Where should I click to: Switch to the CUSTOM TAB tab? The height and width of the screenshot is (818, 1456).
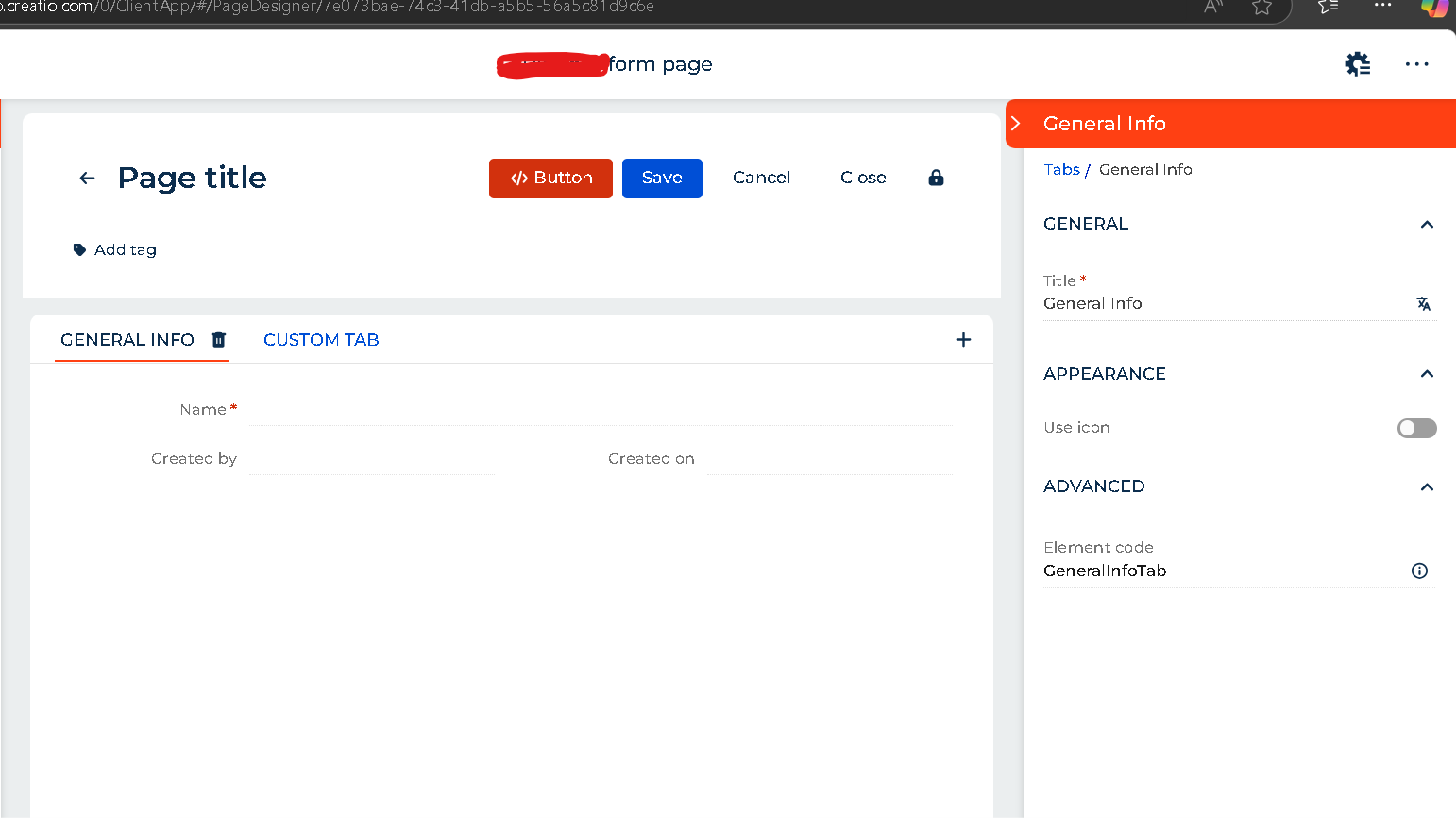(x=321, y=340)
